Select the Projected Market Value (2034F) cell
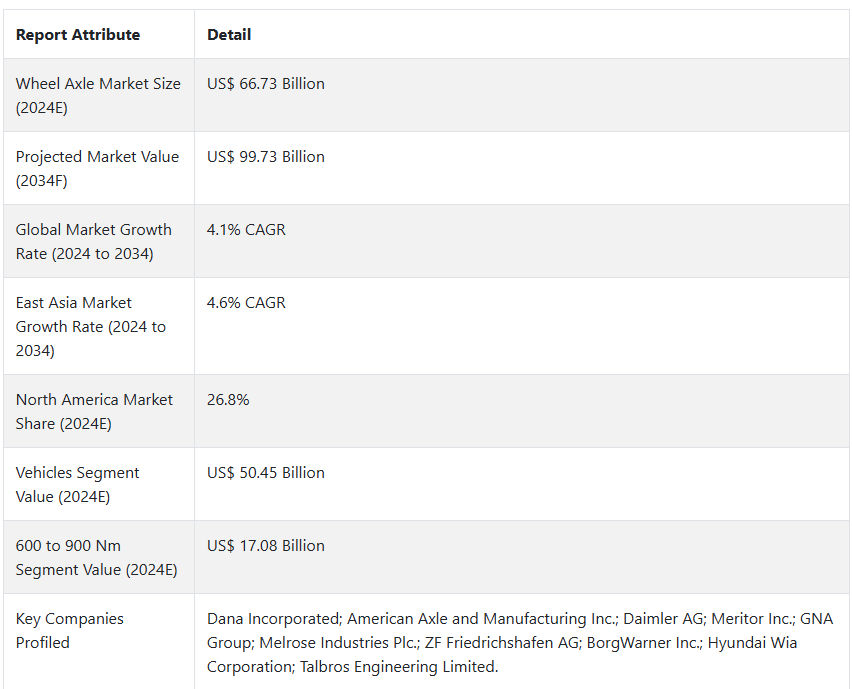This screenshot has height=689, width=852. pos(97,168)
